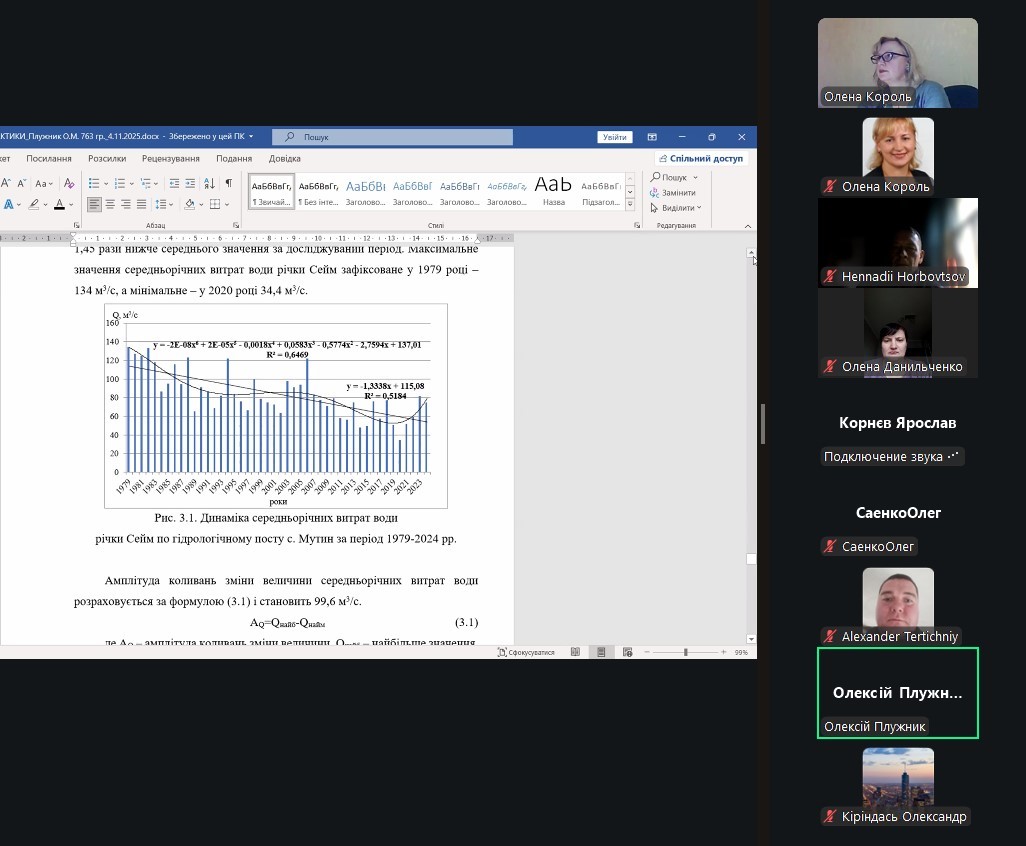Open the bulleted list dropdown arrow
This screenshot has height=846, width=1026.
(x=105, y=183)
